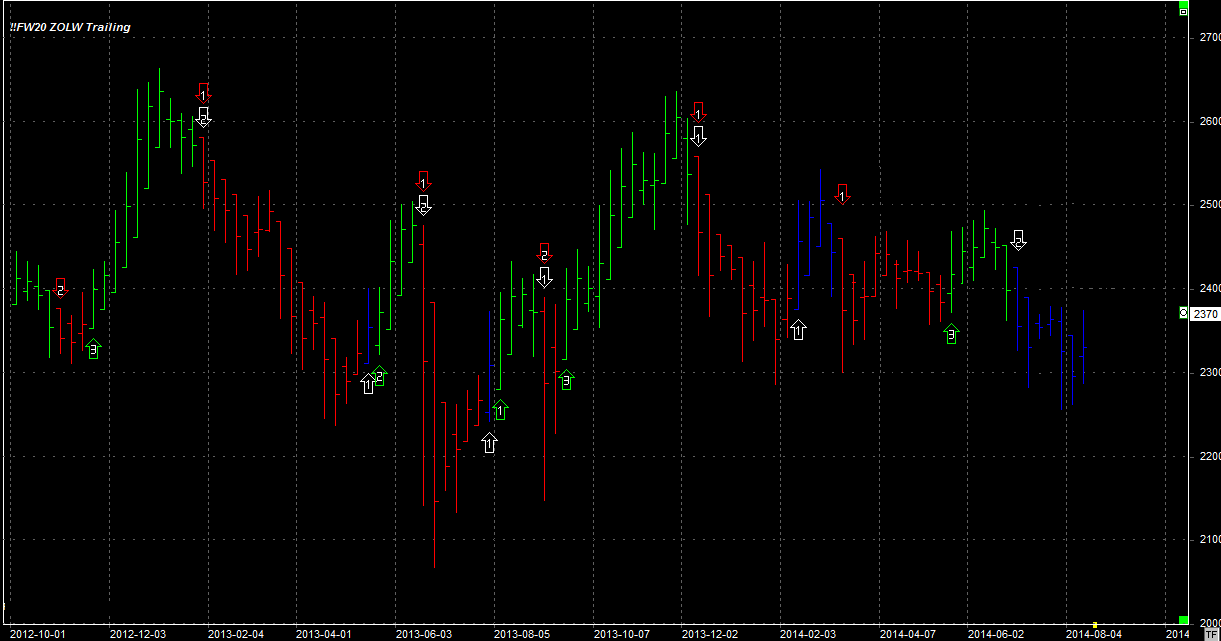1221x641 pixels.
Task: Click the 2013-06-03 date label on time axis
Action: pyautogui.click(x=423, y=634)
